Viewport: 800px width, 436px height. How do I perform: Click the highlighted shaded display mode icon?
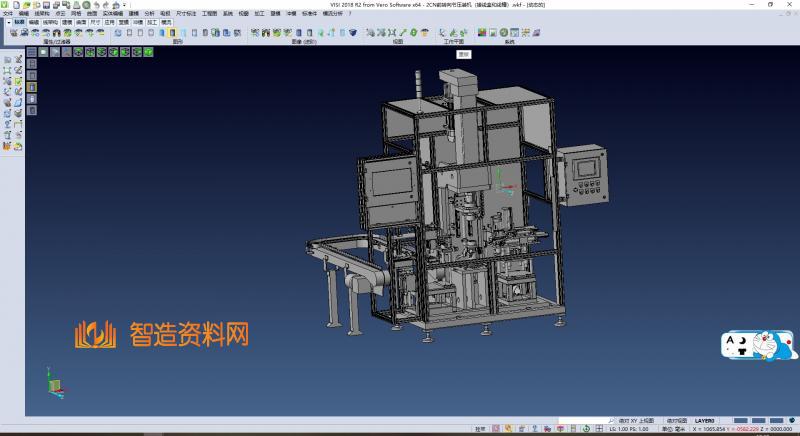point(172,33)
